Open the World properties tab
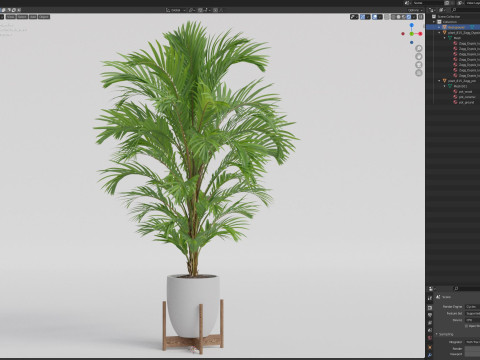Screen dimensions: 480x360 [430, 338]
